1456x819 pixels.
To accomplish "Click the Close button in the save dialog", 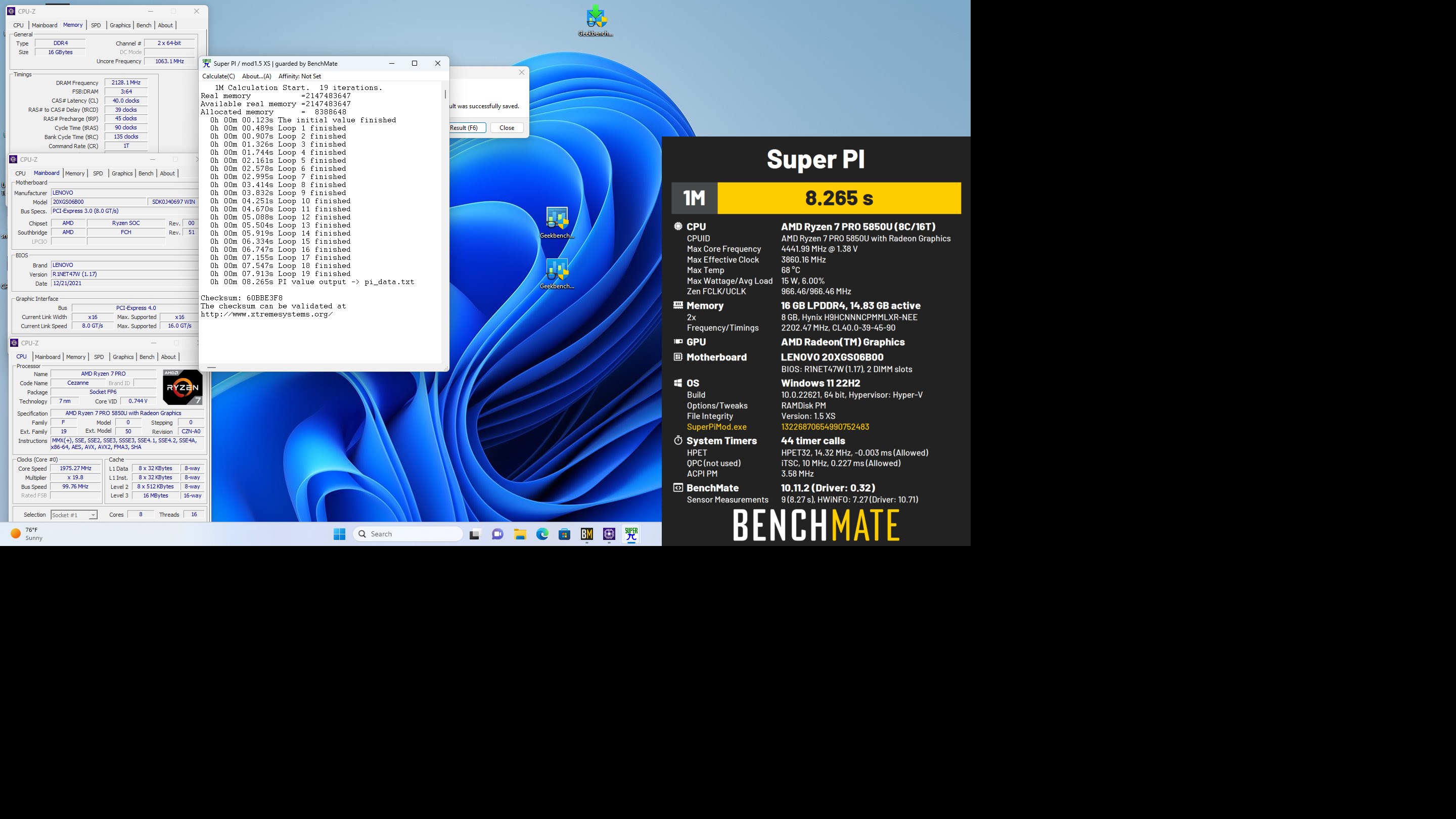I will point(507,128).
